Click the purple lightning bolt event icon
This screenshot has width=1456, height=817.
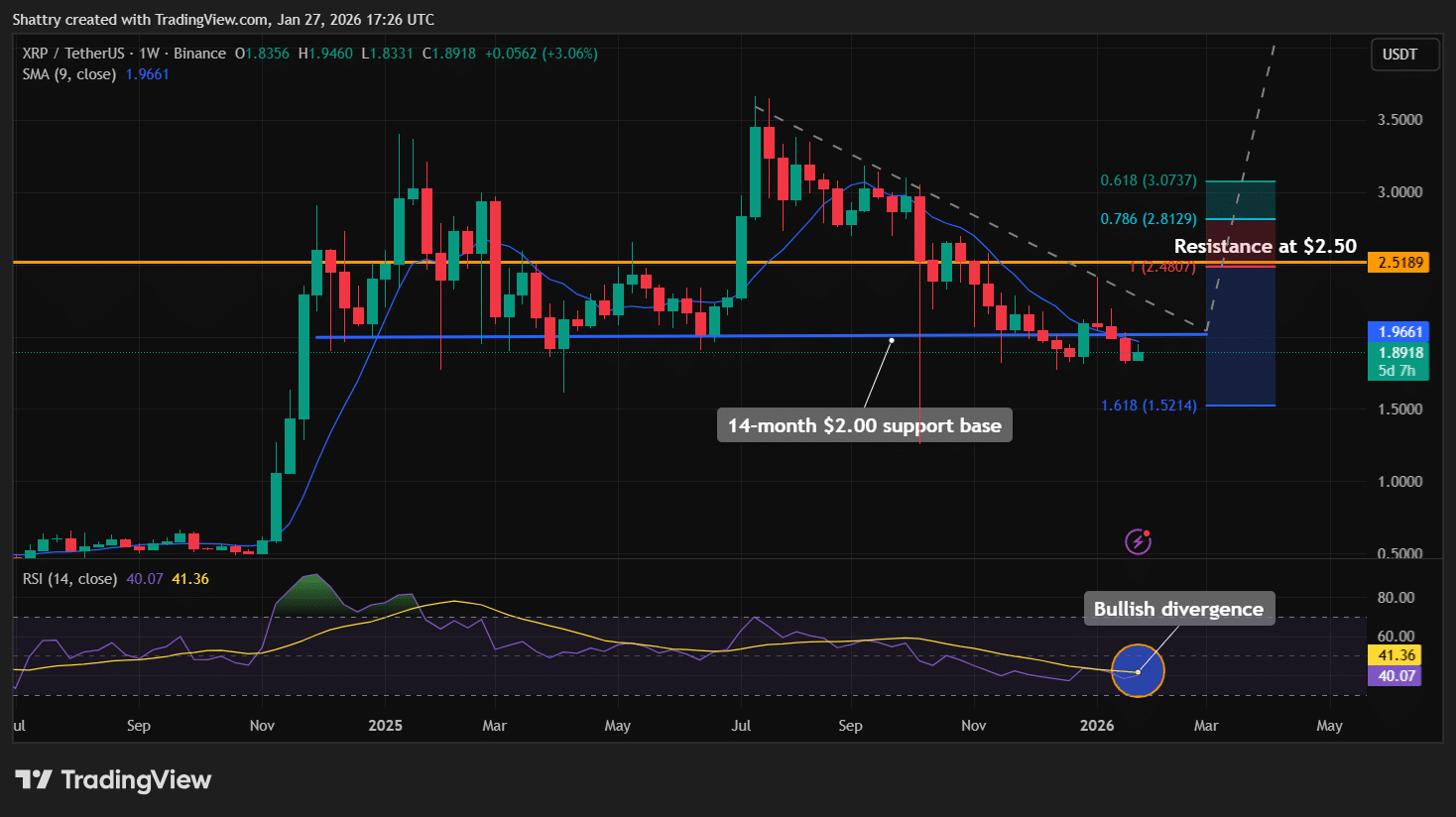(1138, 541)
